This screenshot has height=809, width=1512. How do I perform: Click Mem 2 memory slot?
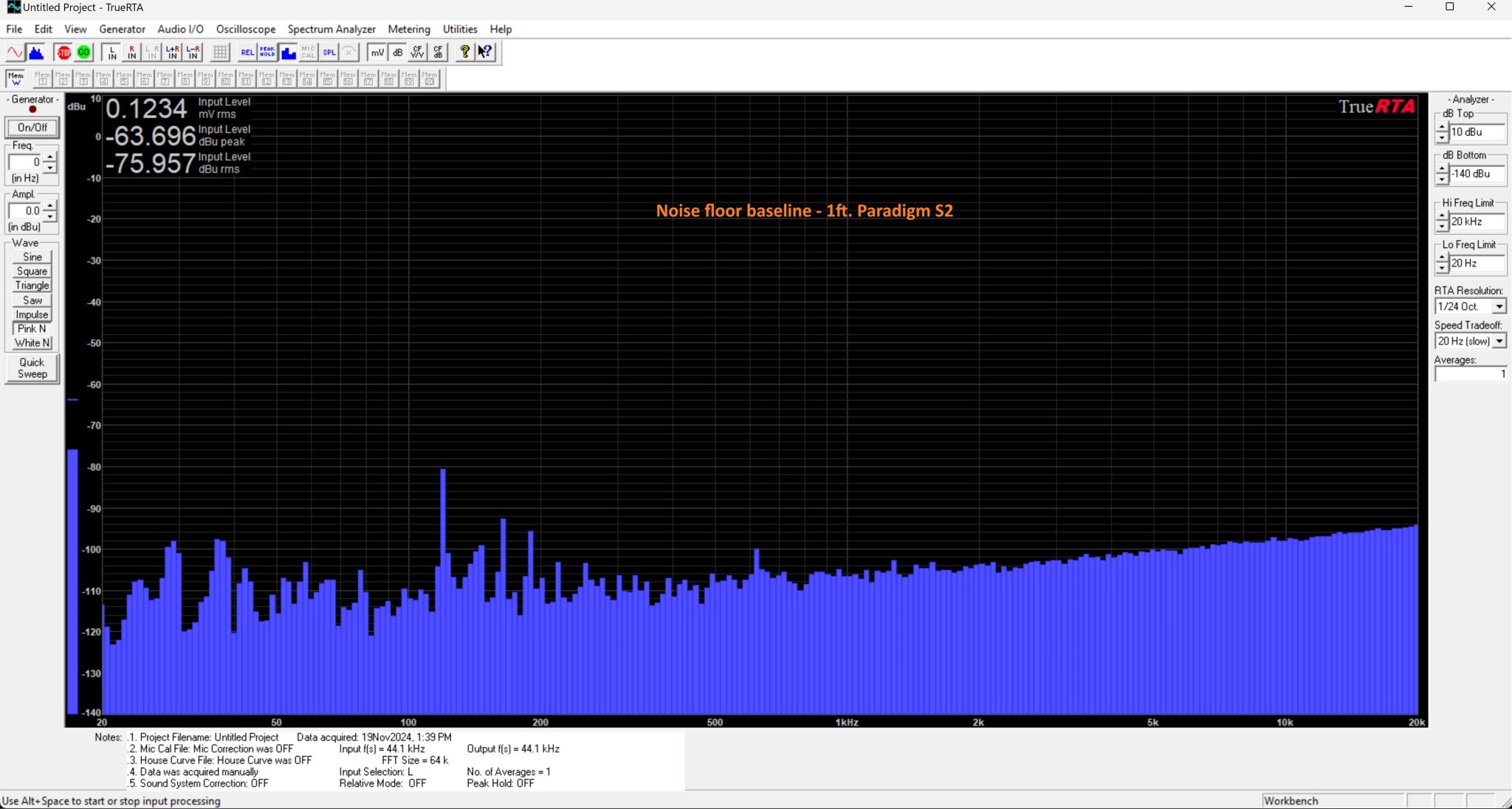(x=63, y=78)
